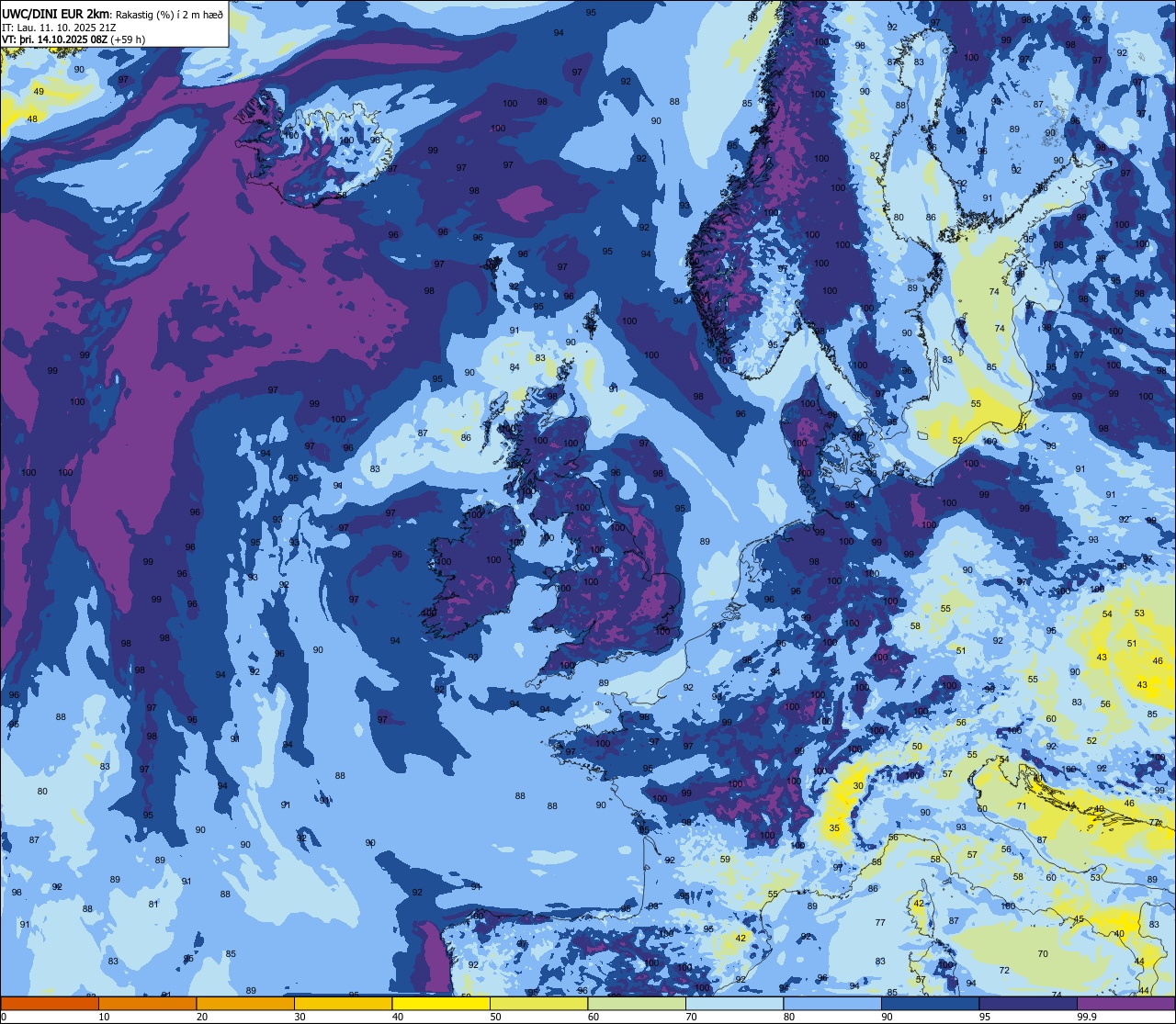This screenshot has width=1176, height=1024.
Task: Click the 60–70 light green legend swatch
Action: pyautogui.click(x=637, y=1004)
